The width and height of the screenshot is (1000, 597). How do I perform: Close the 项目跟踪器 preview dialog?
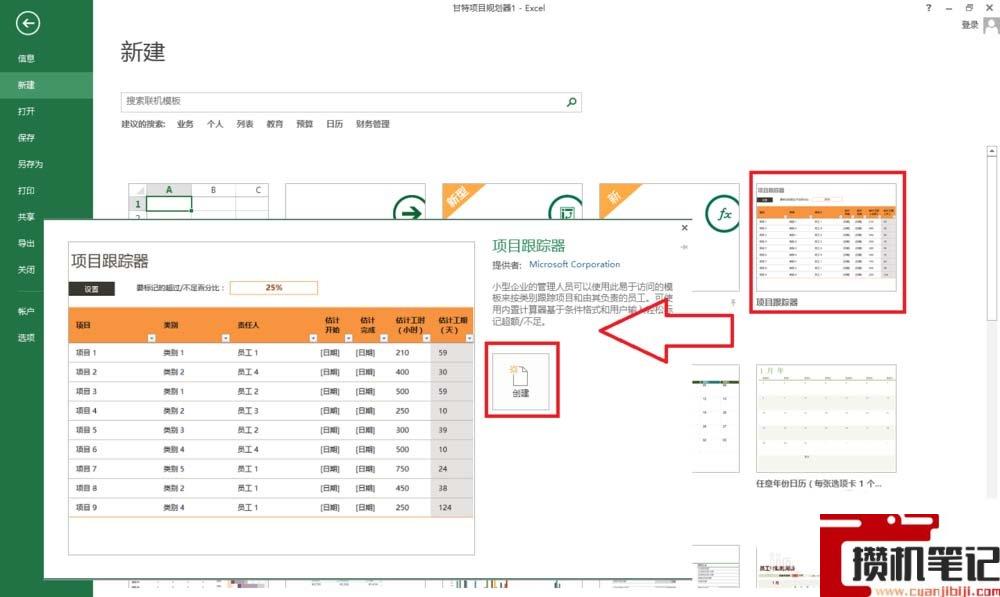coord(684,228)
